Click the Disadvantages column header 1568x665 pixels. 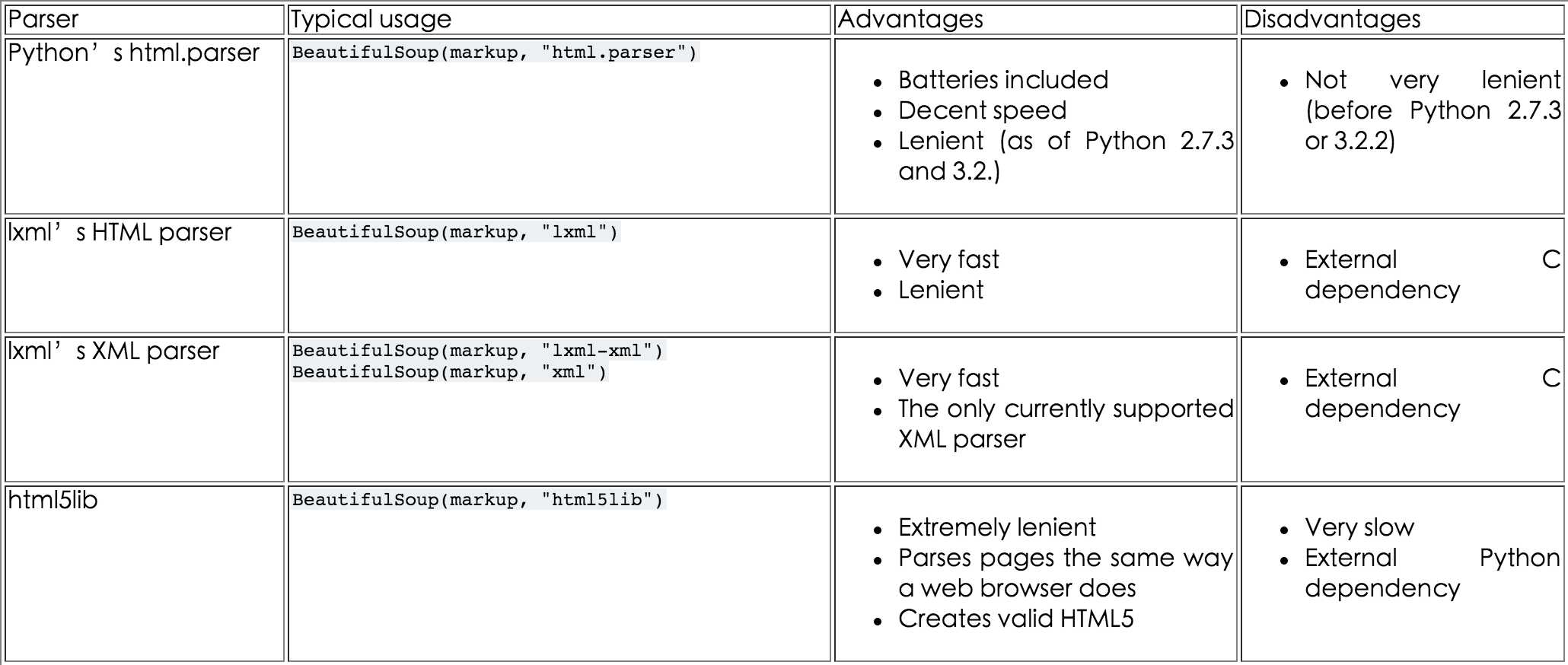click(1332, 19)
